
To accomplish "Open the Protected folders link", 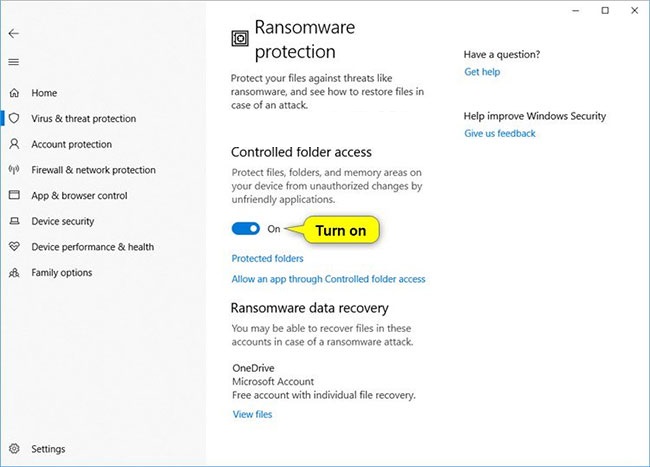I will coord(267,259).
